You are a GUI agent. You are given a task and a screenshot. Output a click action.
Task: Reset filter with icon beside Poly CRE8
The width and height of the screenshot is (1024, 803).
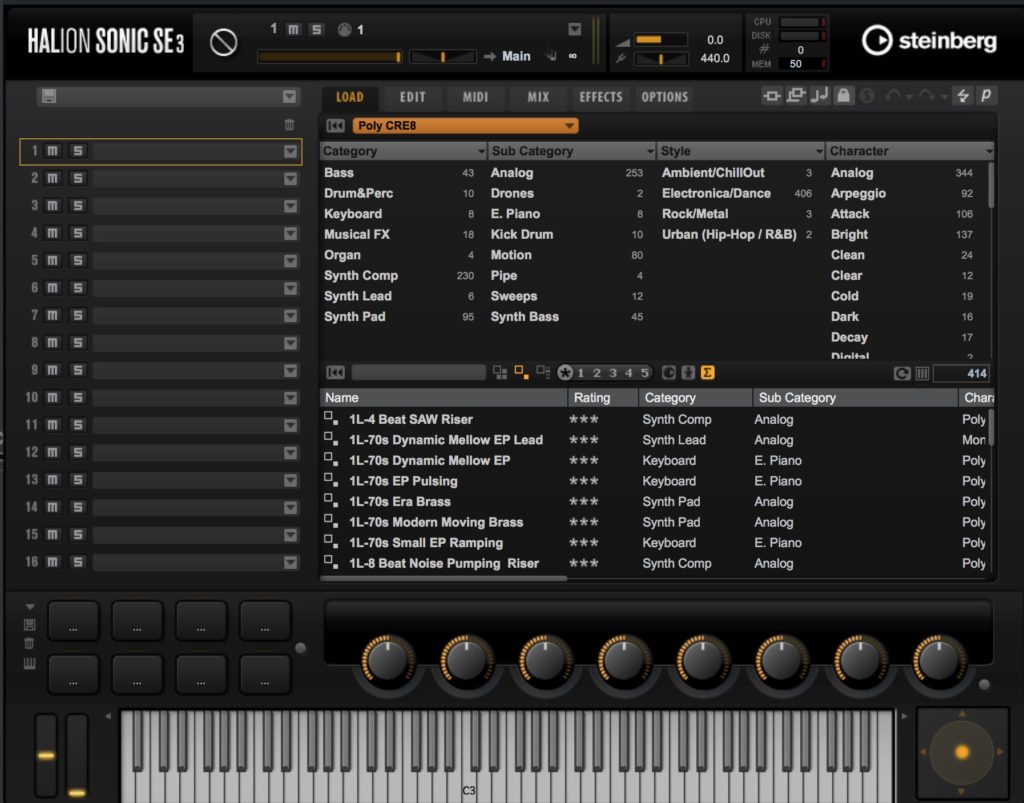click(x=335, y=125)
